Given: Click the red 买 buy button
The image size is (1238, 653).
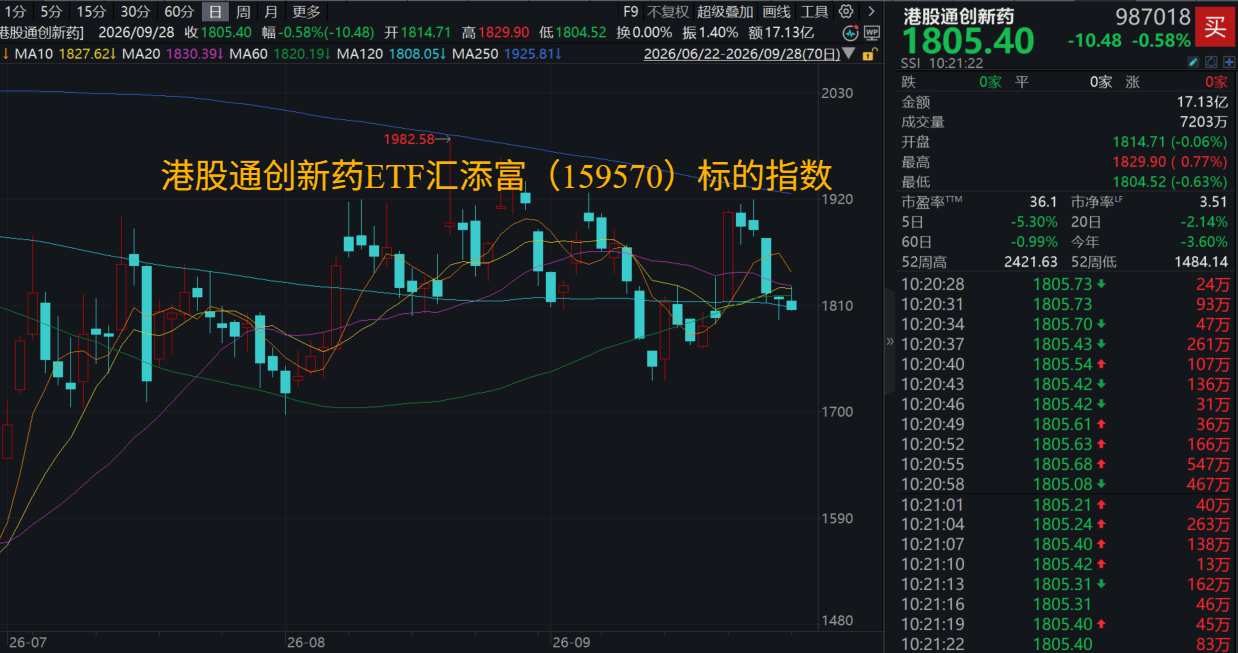Looking at the screenshot, I should coord(1214,27).
